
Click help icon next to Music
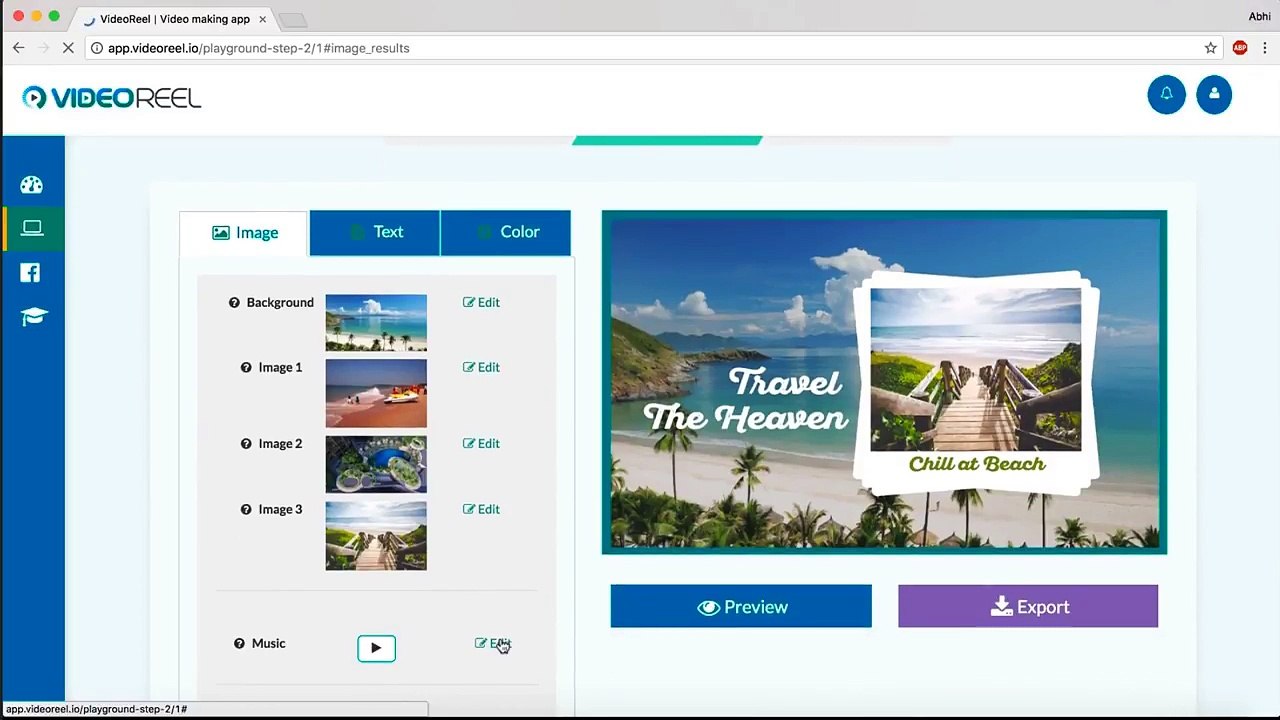pos(239,643)
